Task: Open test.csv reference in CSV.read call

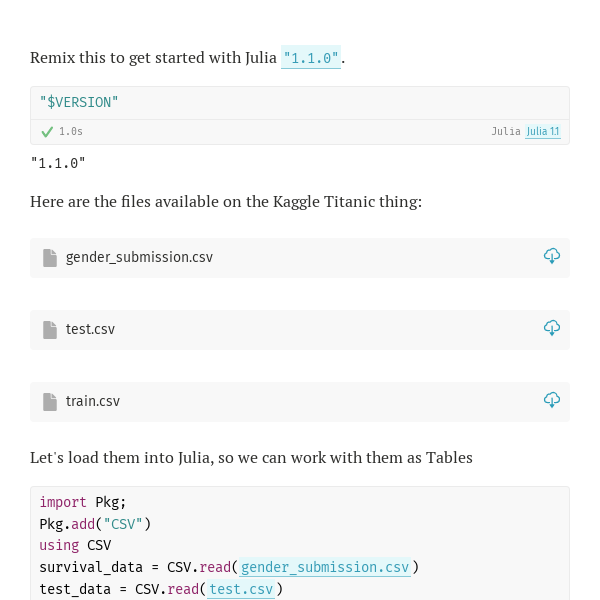Action: click(241, 589)
